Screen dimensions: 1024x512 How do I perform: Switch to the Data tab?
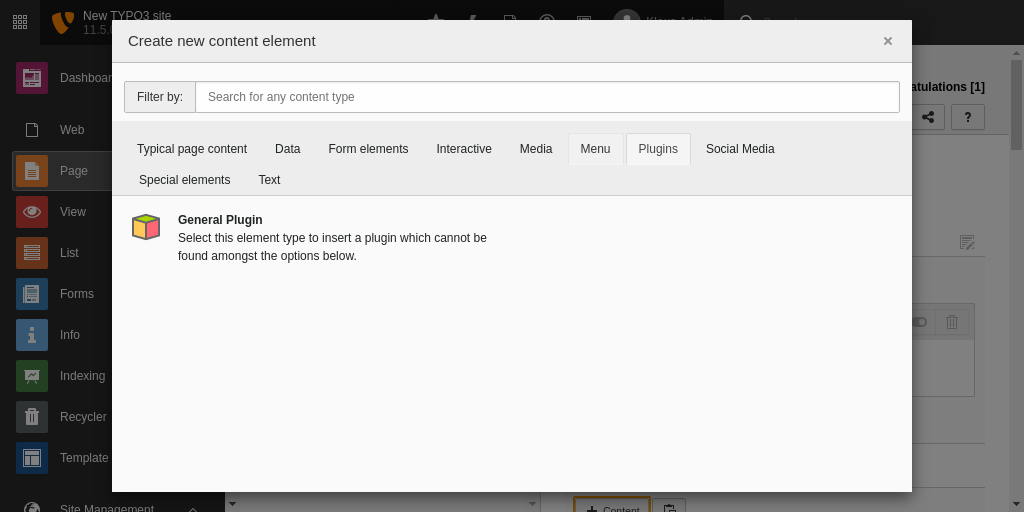point(287,149)
